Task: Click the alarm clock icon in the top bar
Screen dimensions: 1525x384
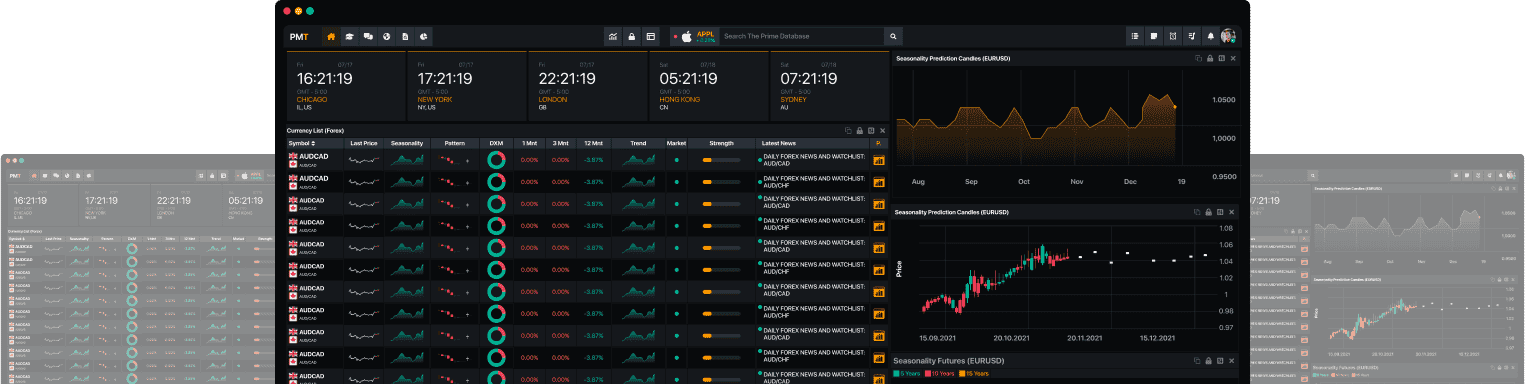Action: (x=1173, y=36)
